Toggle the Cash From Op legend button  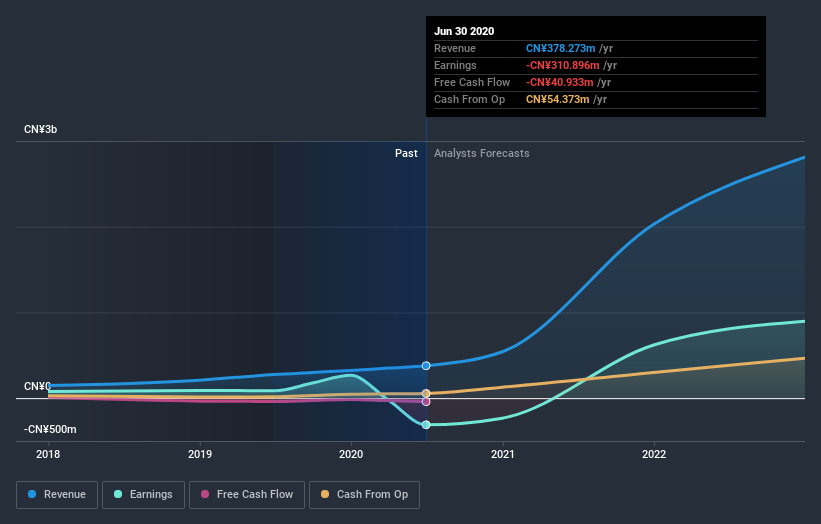point(364,495)
